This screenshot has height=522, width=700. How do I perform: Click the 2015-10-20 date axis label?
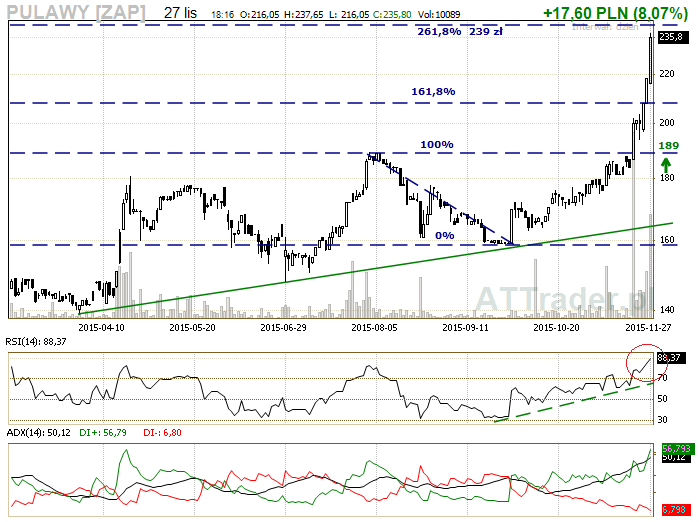pyautogui.click(x=556, y=328)
